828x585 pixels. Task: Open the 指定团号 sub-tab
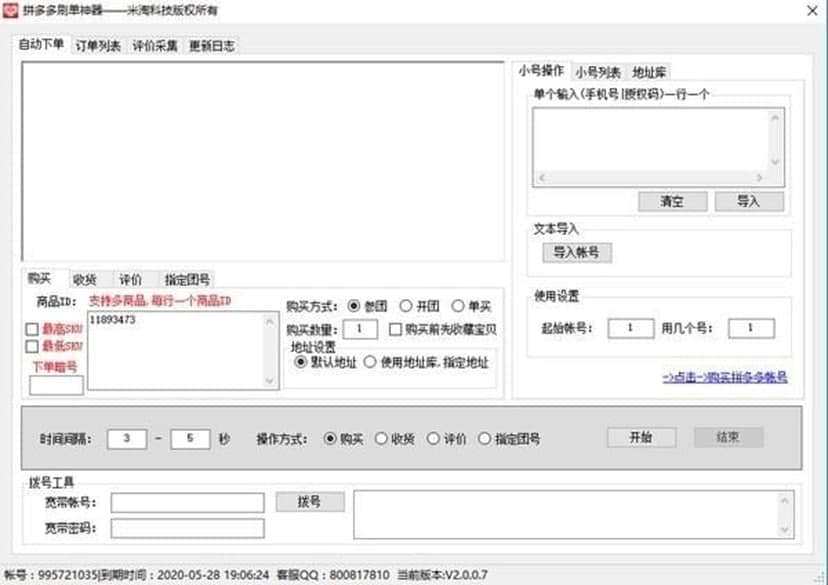[x=187, y=279]
